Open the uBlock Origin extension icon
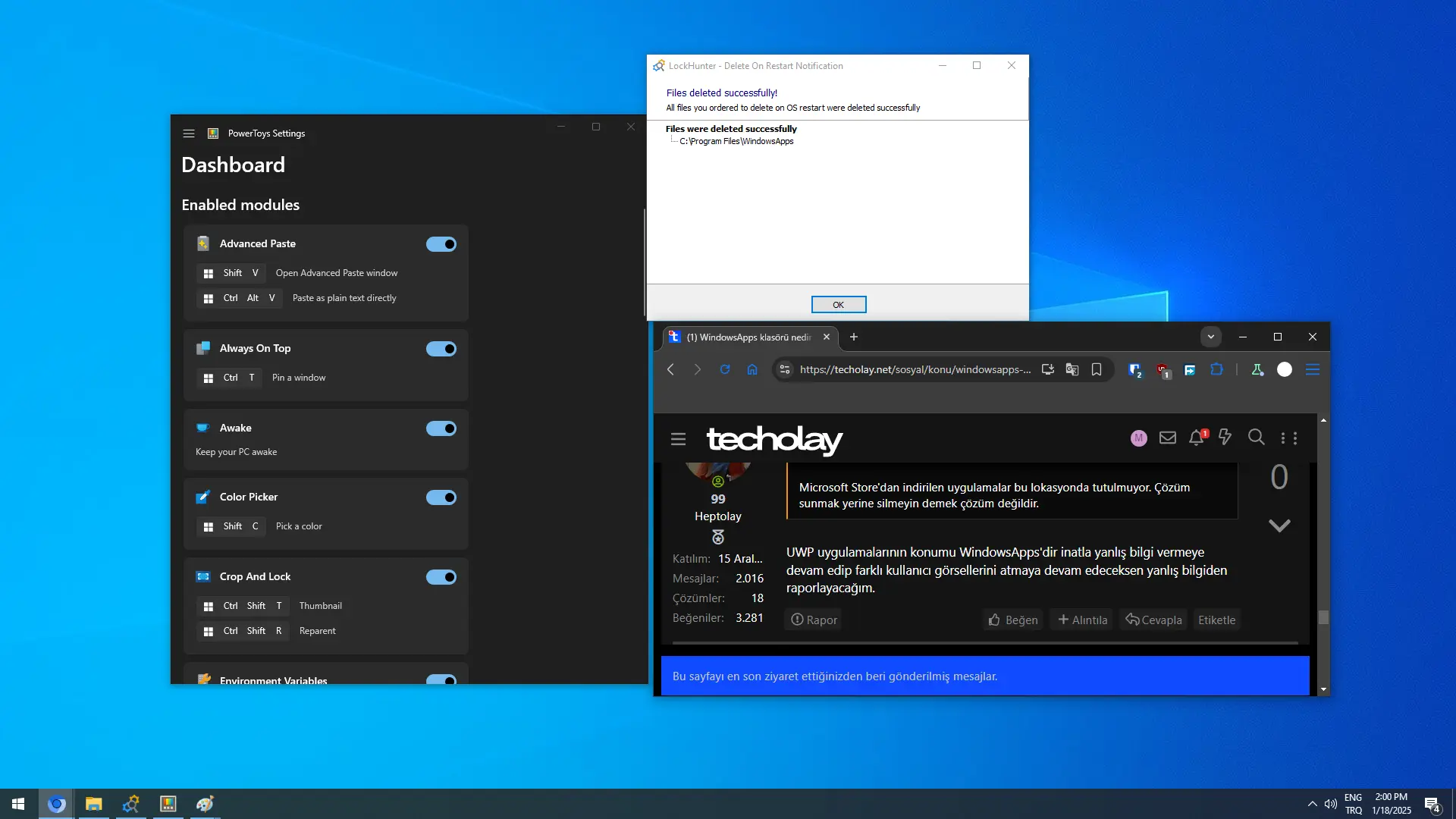 pyautogui.click(x=1163, y=370)
